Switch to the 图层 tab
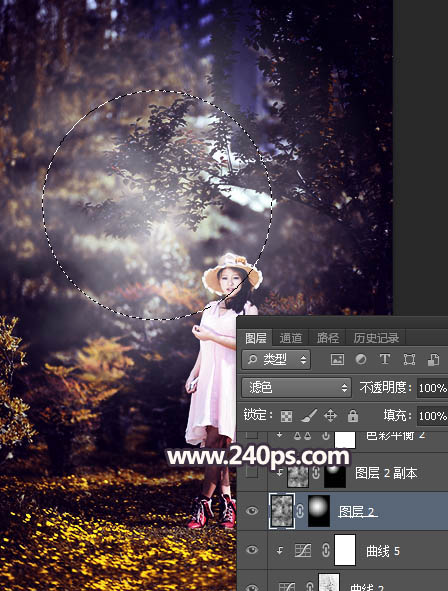 [x=255, y=338]
